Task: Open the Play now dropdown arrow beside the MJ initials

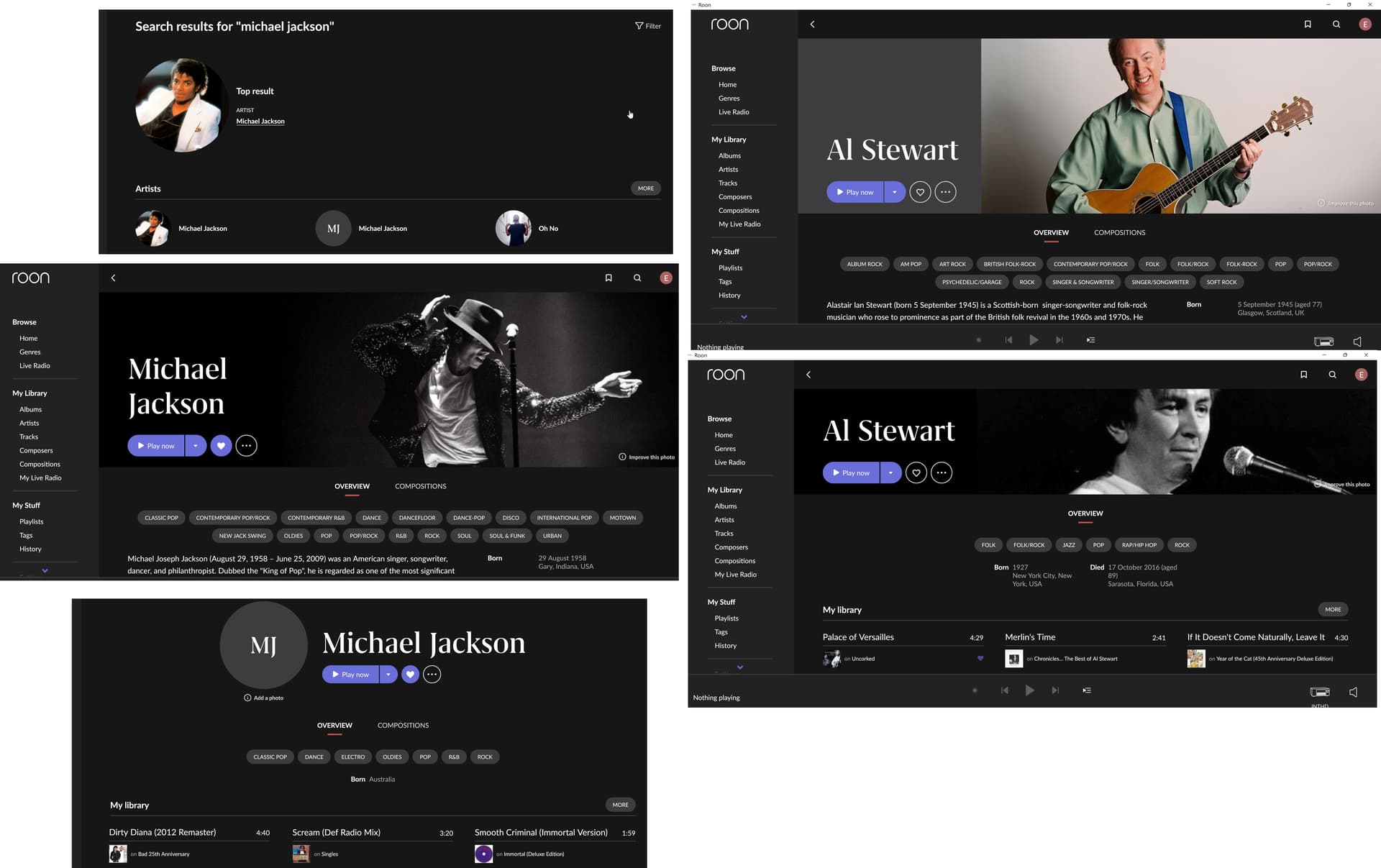Action: tap(388, 675)
